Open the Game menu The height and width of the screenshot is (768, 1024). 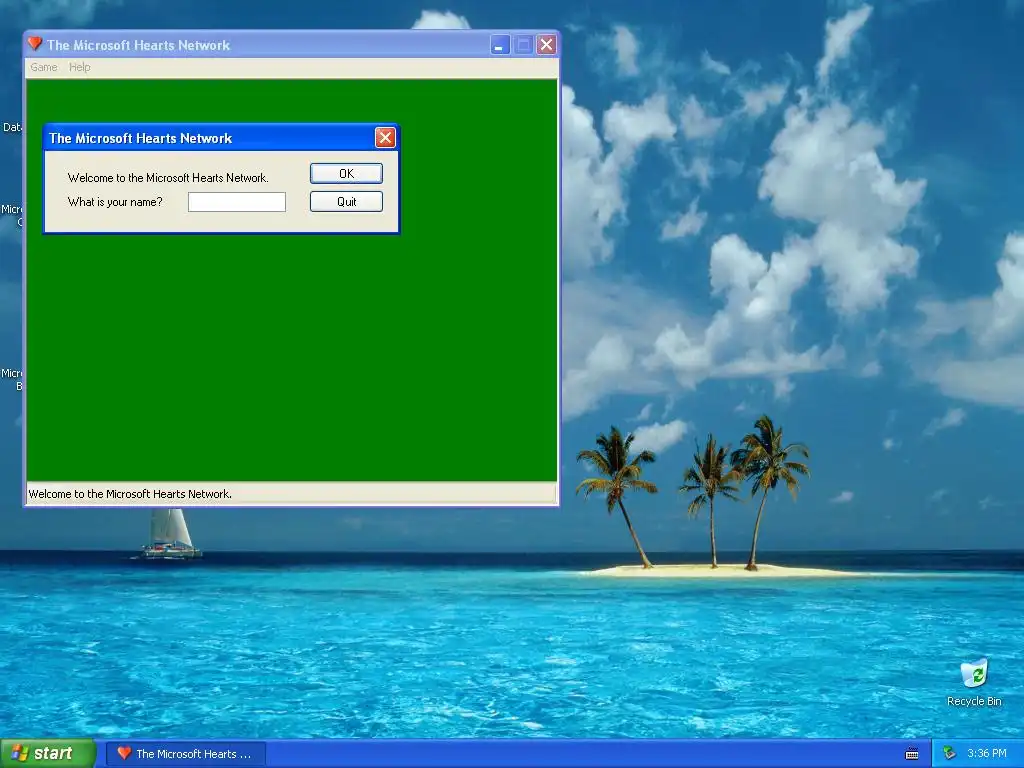click(x=44, y=67)
